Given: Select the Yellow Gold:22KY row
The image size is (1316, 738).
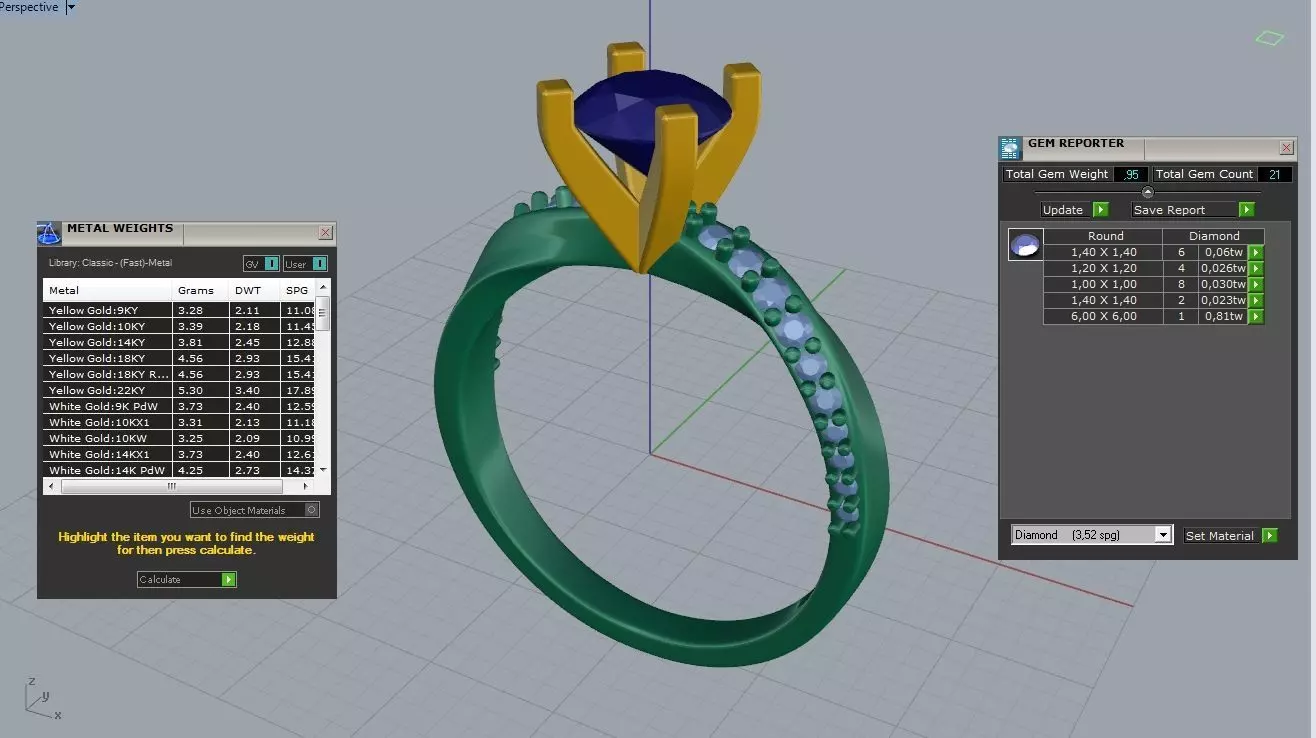Looking at the screenshot, I should tap(179, 390).
